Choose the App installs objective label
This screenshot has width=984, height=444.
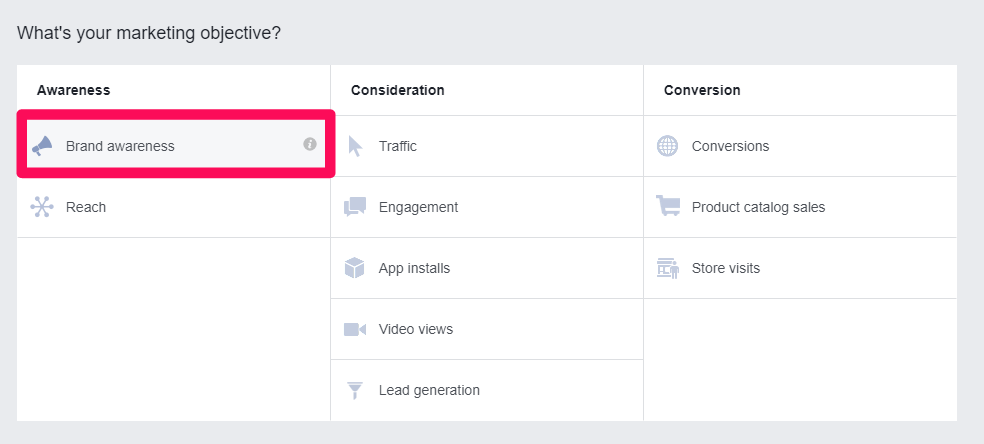click(x=414, y=268)
